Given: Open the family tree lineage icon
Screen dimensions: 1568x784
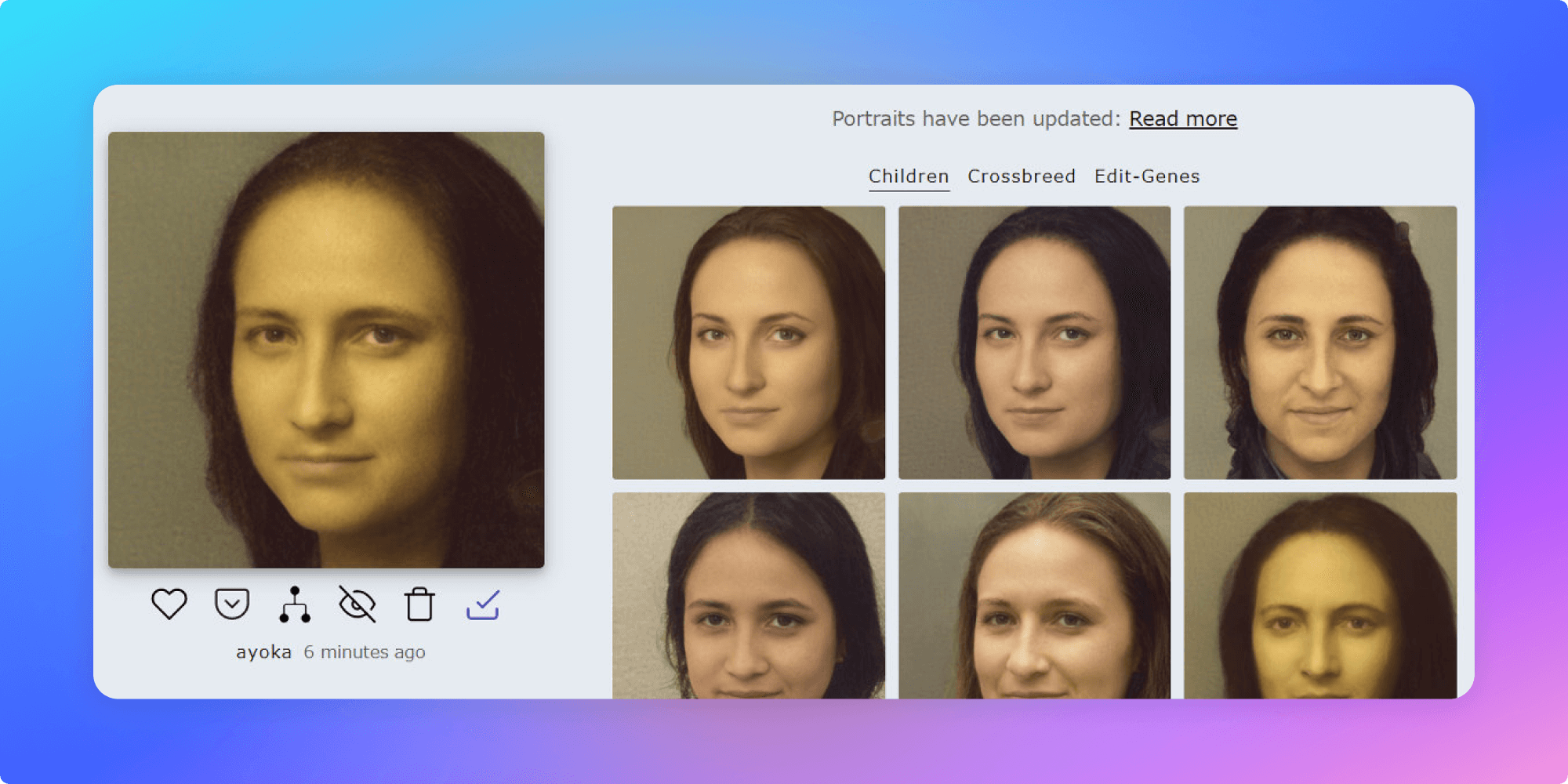Looking at the screenshot, I should (295, 604).
